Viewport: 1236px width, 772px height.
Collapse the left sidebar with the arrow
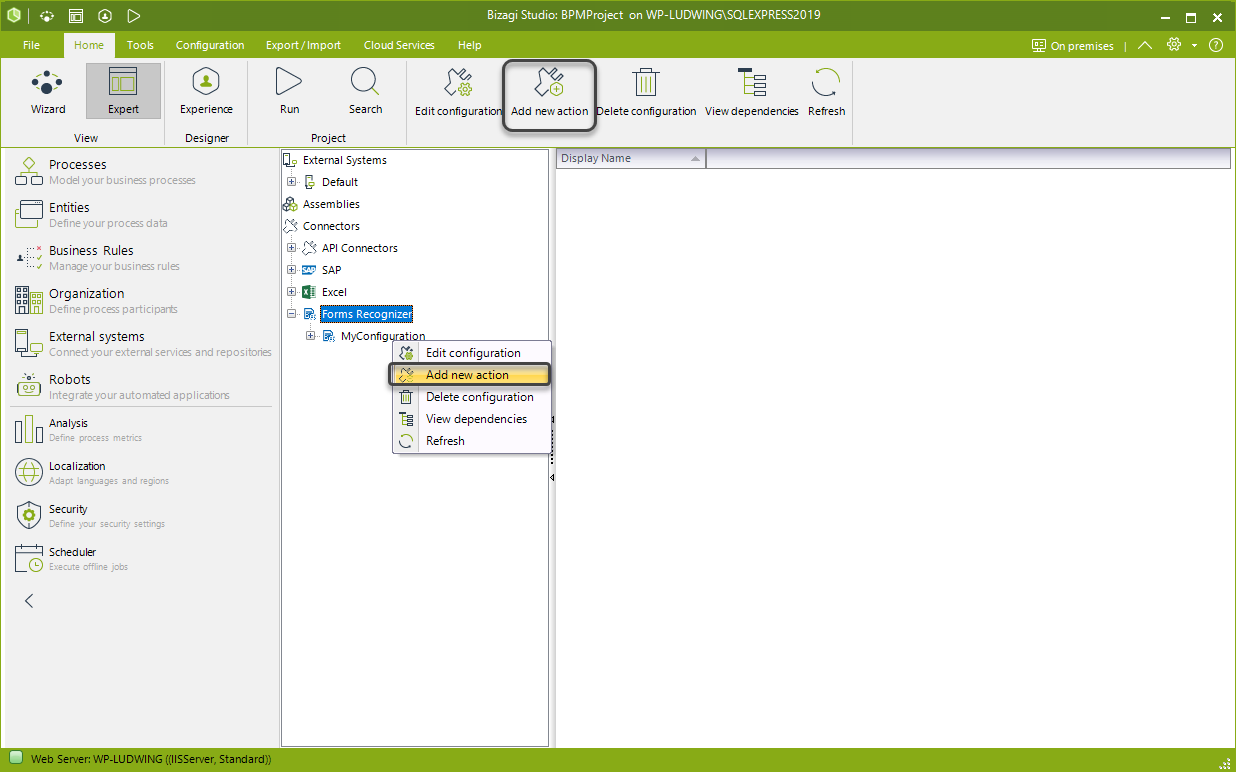coord(29,600)
